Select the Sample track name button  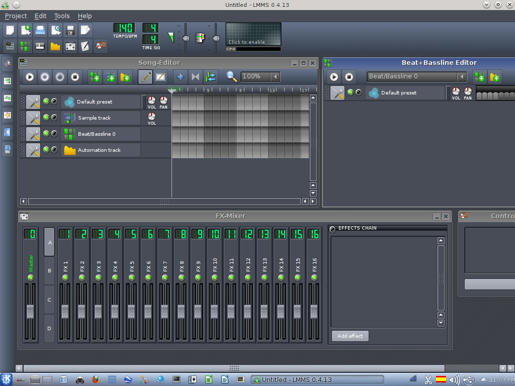tap(101, 118)
